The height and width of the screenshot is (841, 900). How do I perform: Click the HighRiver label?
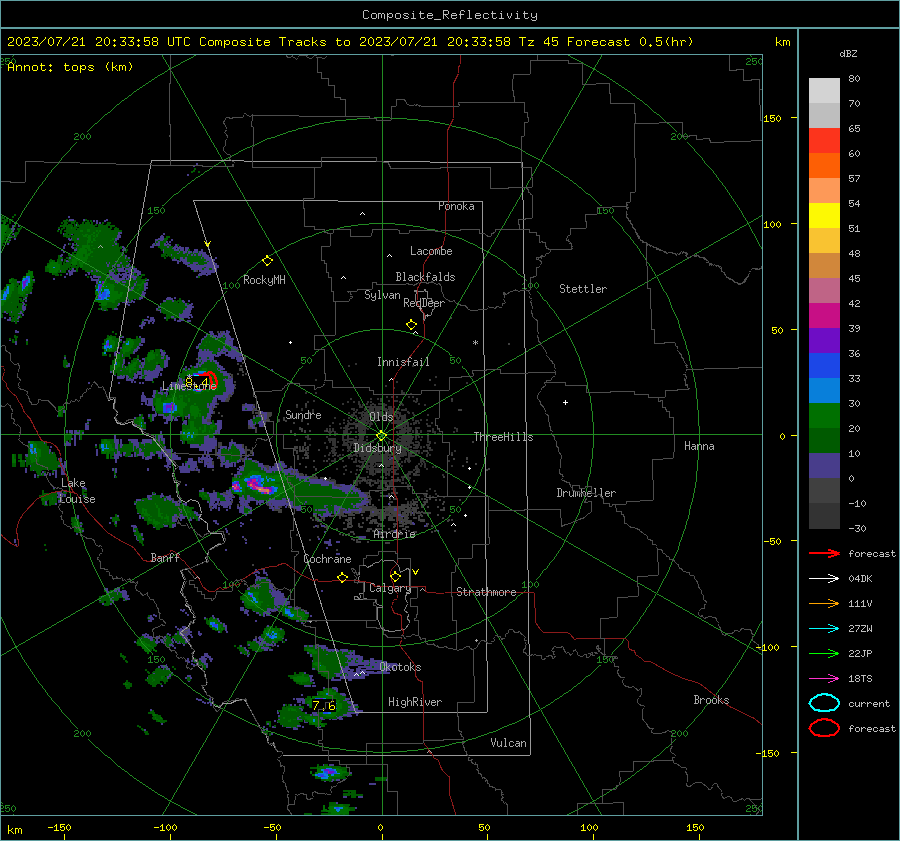(415, 702)
